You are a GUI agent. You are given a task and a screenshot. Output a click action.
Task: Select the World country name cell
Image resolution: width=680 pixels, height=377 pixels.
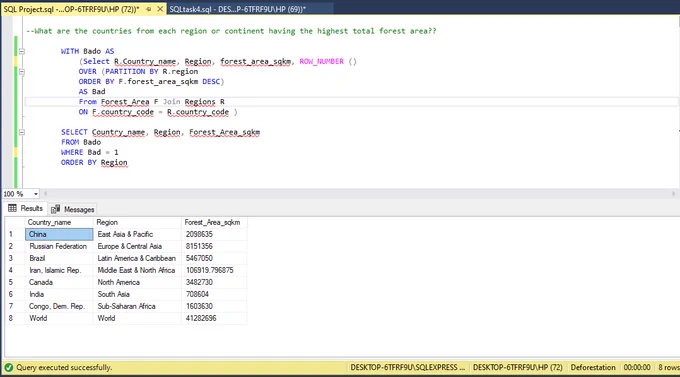tap(59, 318)
